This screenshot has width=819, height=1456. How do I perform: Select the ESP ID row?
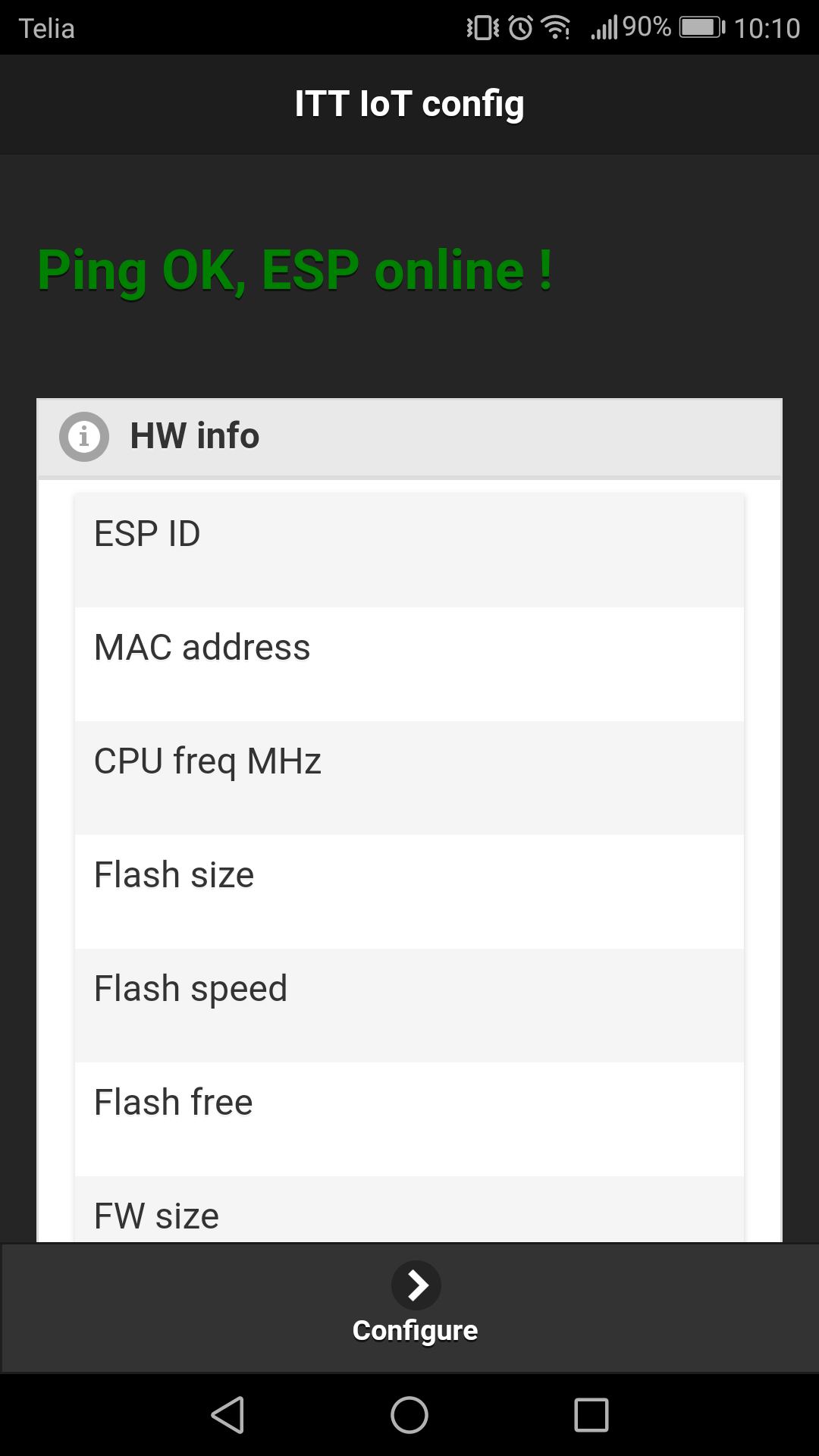point(409,551)
